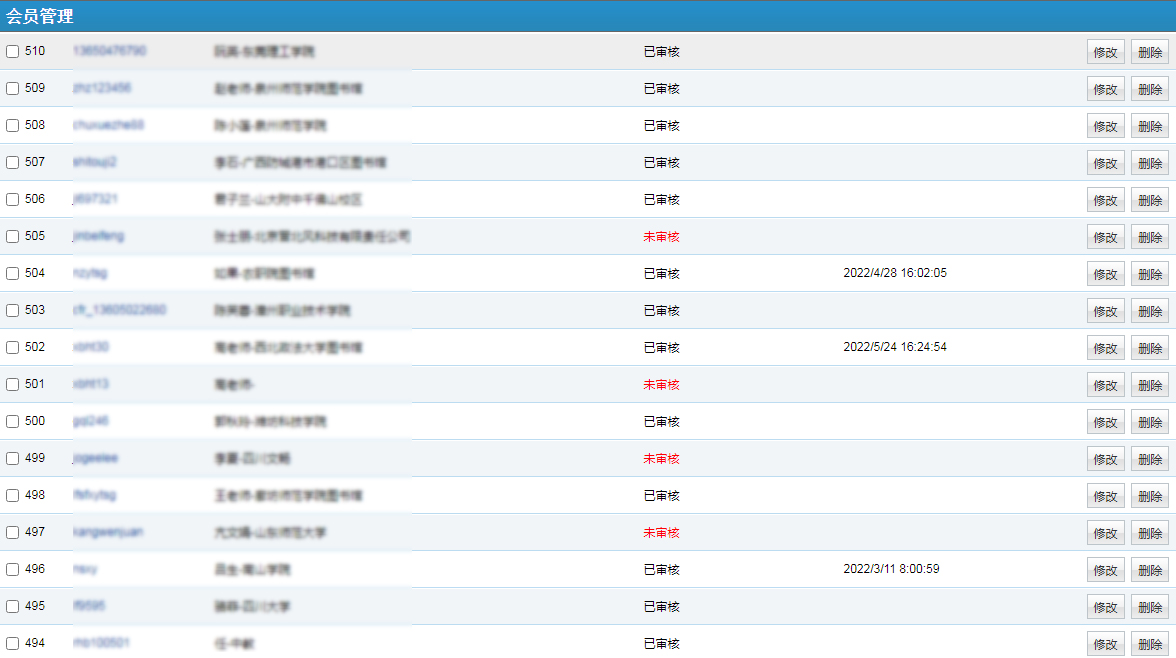Click the red 未审核 status in row 497
Viewport: 1176px width, 658px height.
click(661, 533)
